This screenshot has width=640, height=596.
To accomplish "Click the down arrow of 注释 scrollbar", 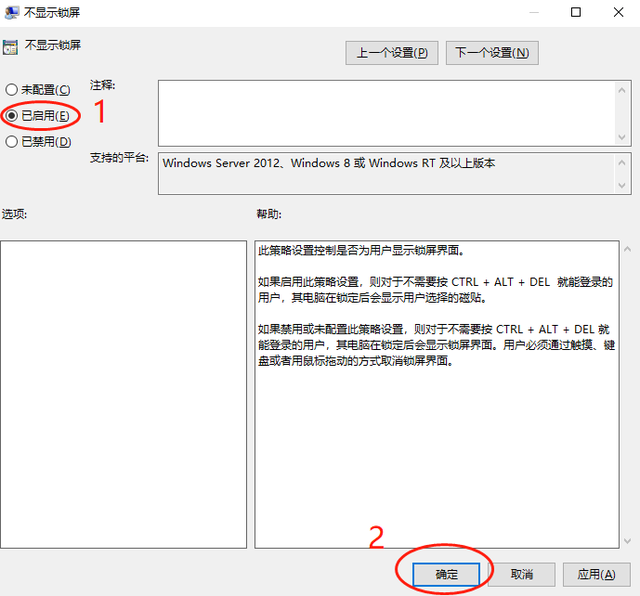I will (x=622, y=137).
